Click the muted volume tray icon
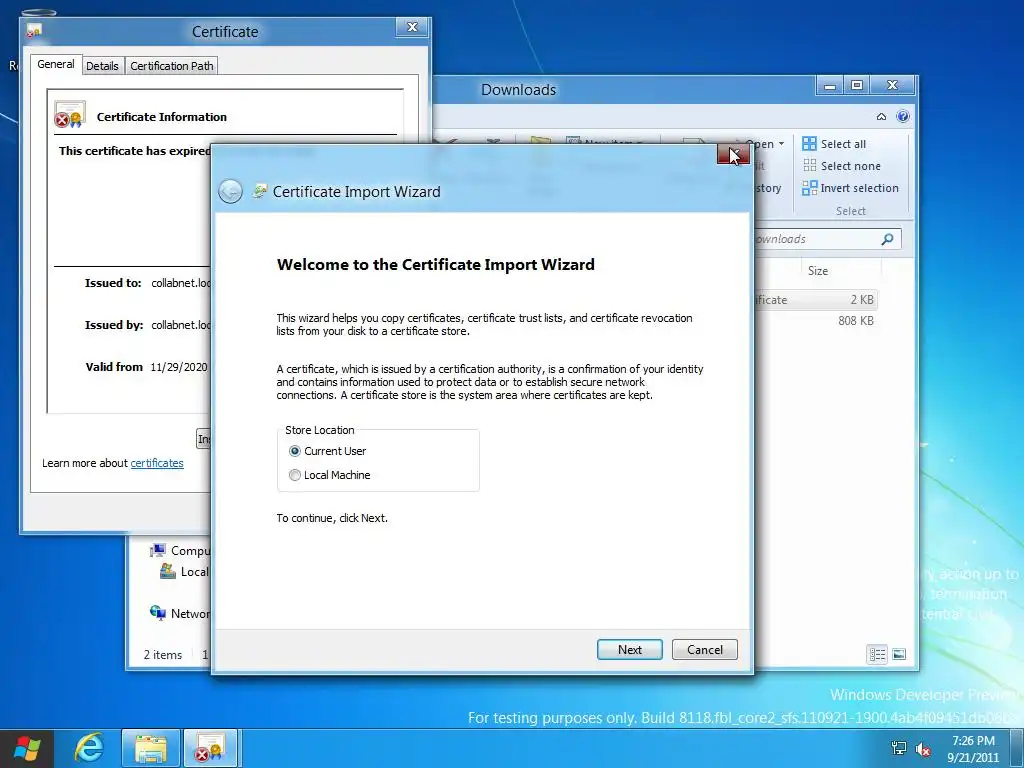Screen dimensions: 1024x768 click(x=923, y=749)
